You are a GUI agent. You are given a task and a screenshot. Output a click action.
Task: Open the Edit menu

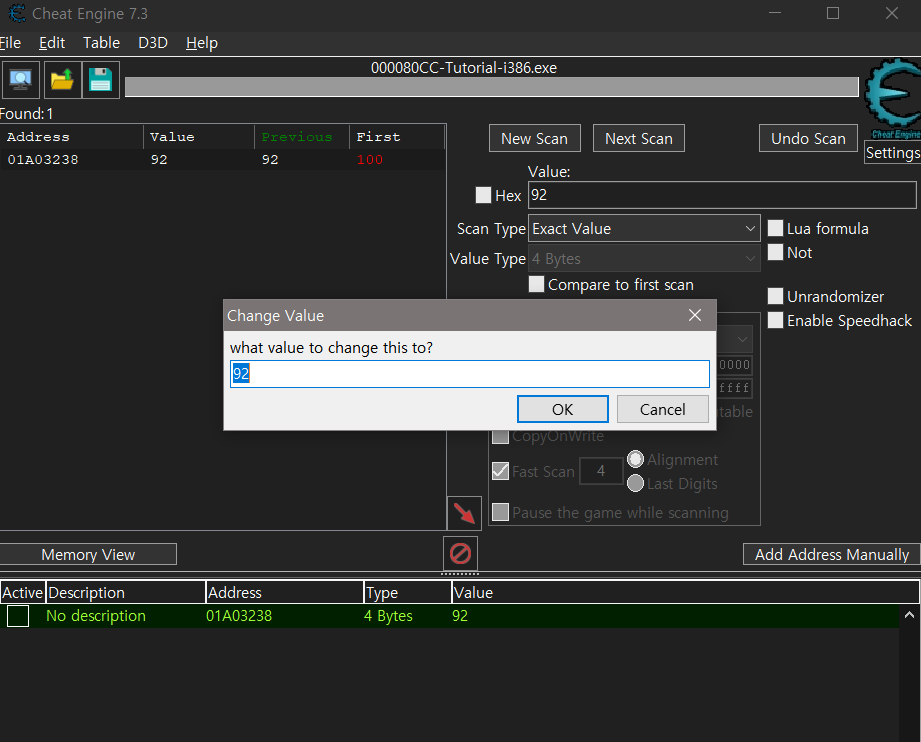[52, 43]
